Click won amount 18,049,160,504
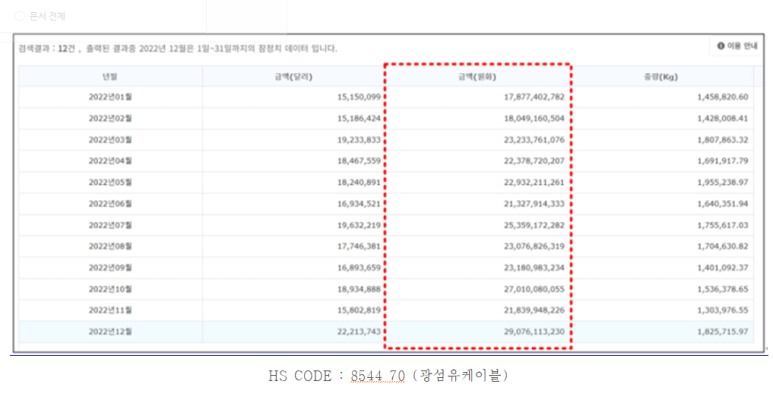773x394 pixels. [534, 118]
